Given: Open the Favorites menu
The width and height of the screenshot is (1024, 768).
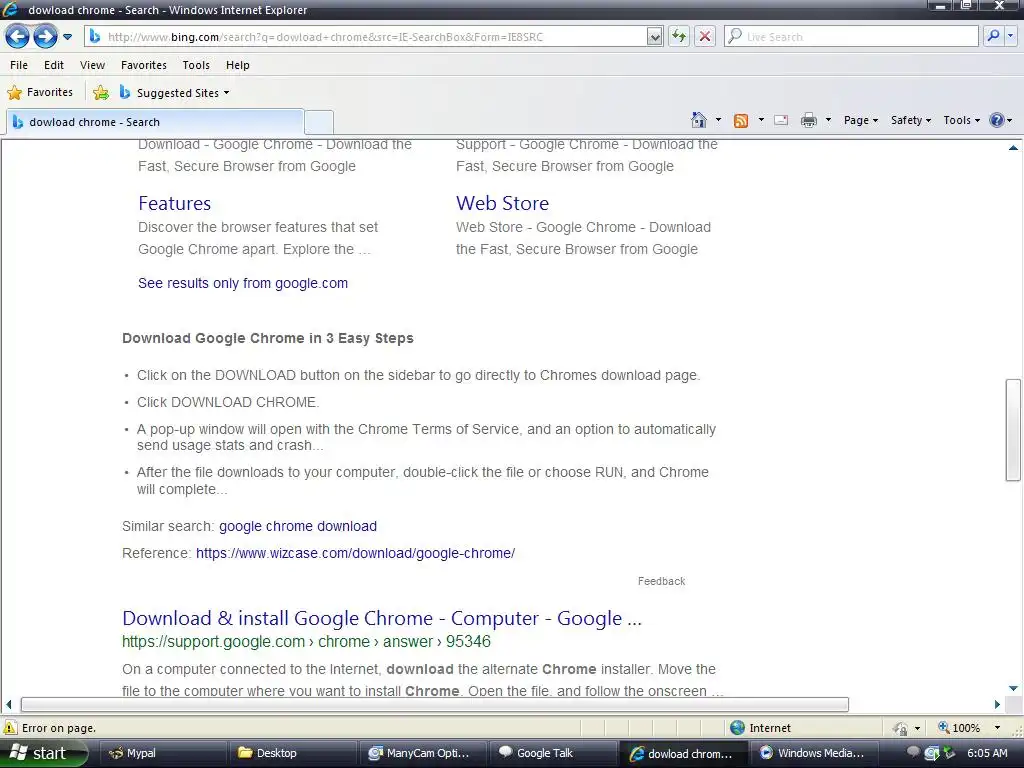Looking at the screenshot, I should (x=144, y=65).
